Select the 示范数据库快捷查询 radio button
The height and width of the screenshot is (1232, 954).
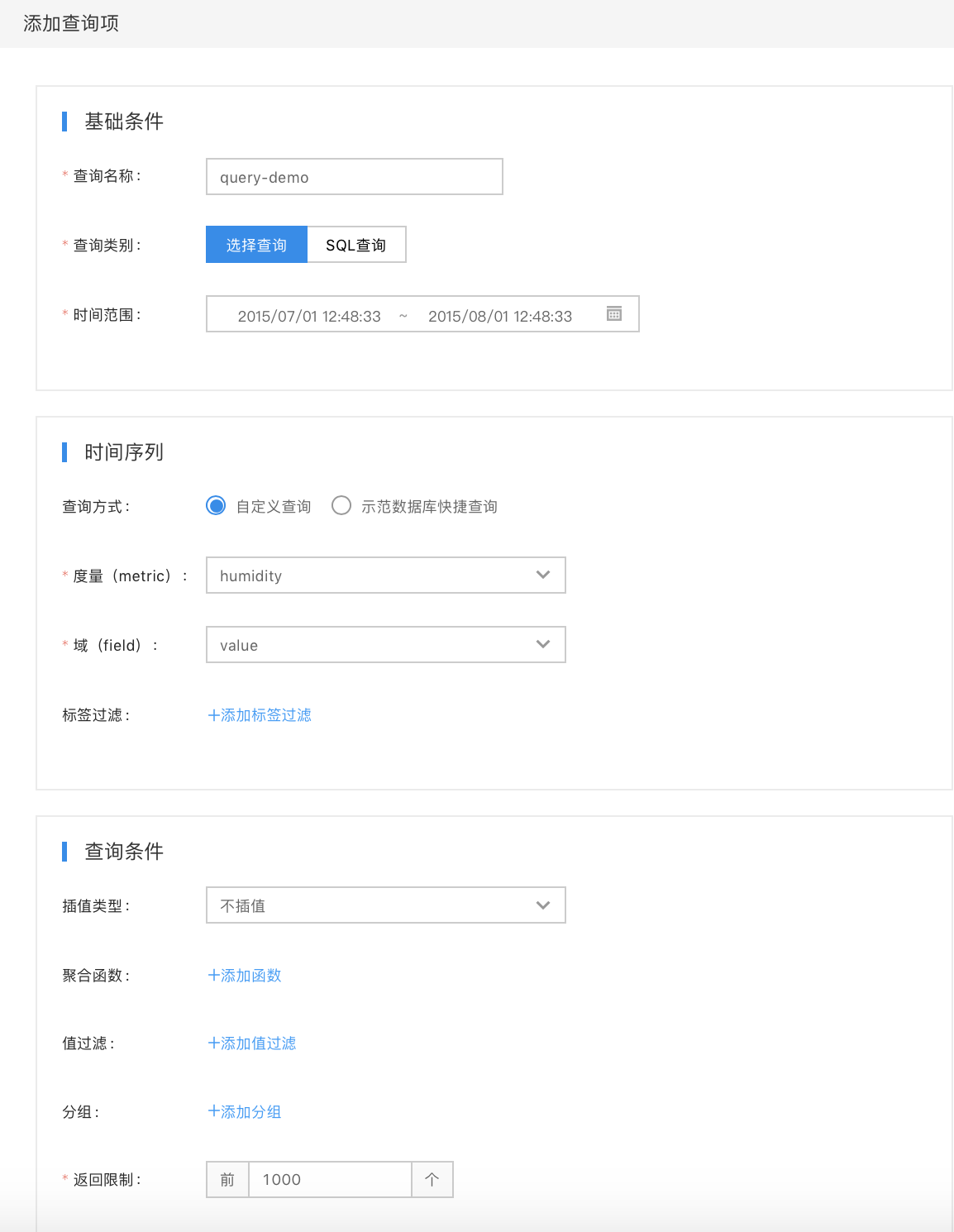[341, 505]
